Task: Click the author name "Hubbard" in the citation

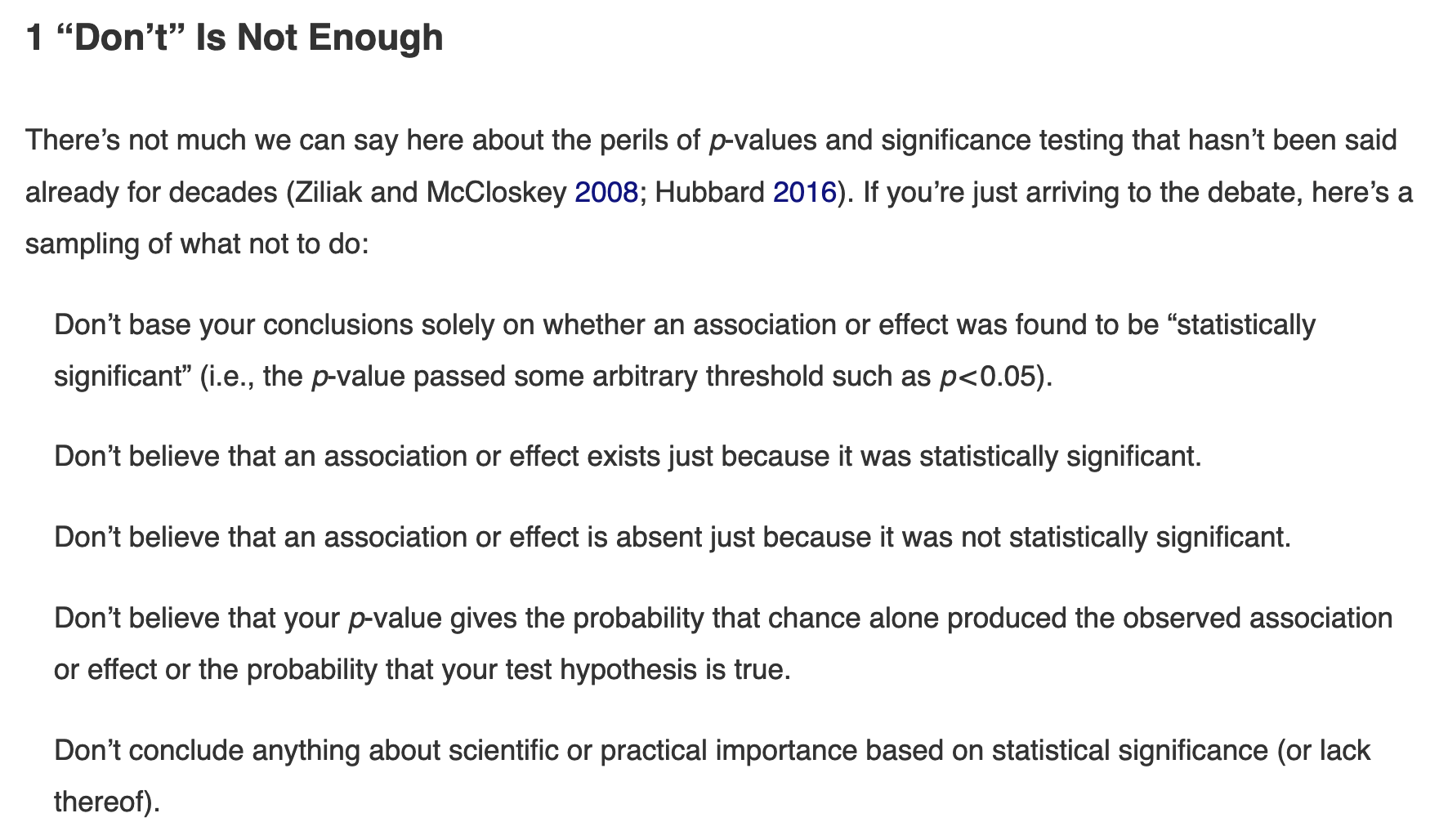Action: point(710,193)
